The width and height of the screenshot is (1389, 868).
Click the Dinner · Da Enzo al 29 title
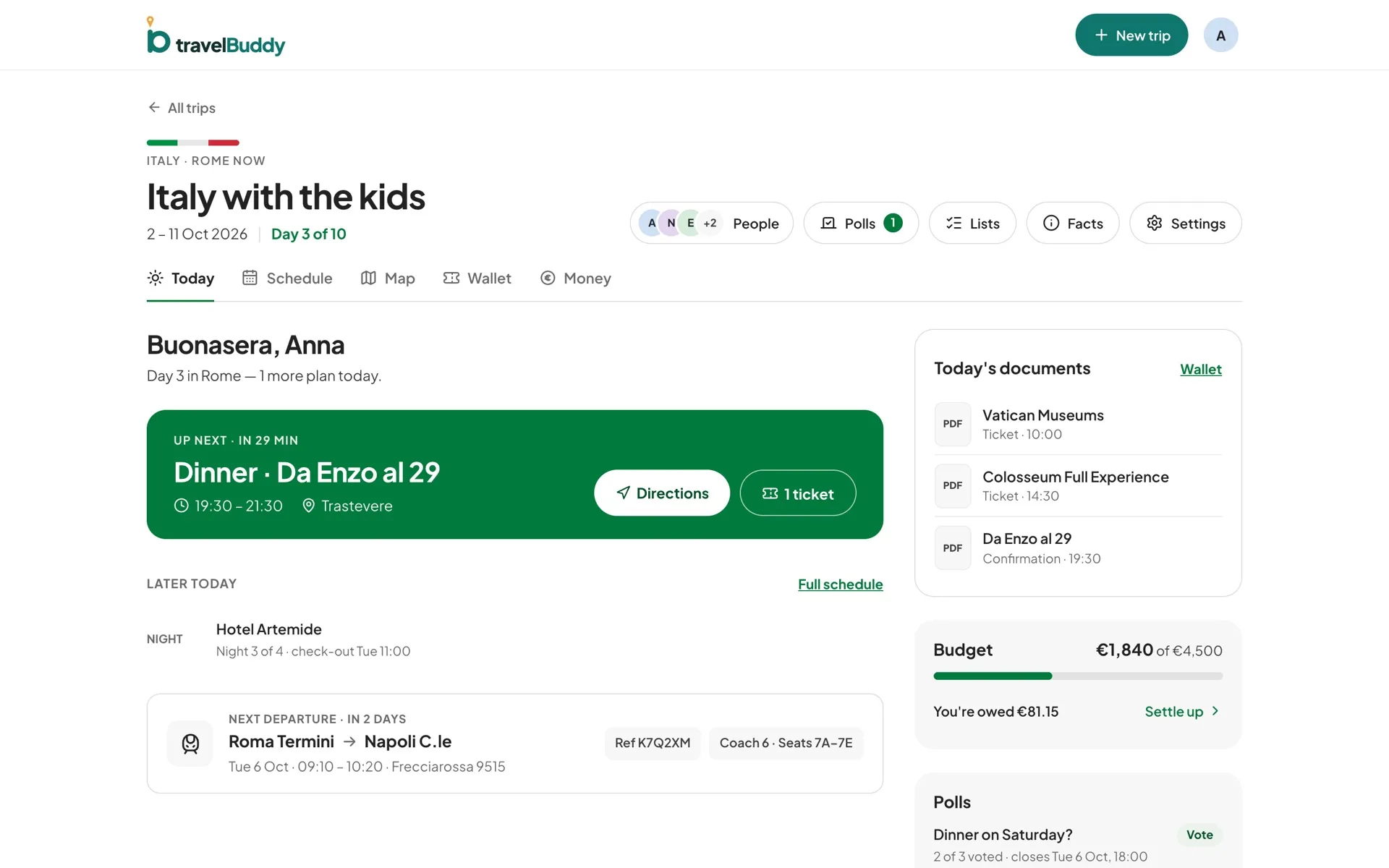307,472
